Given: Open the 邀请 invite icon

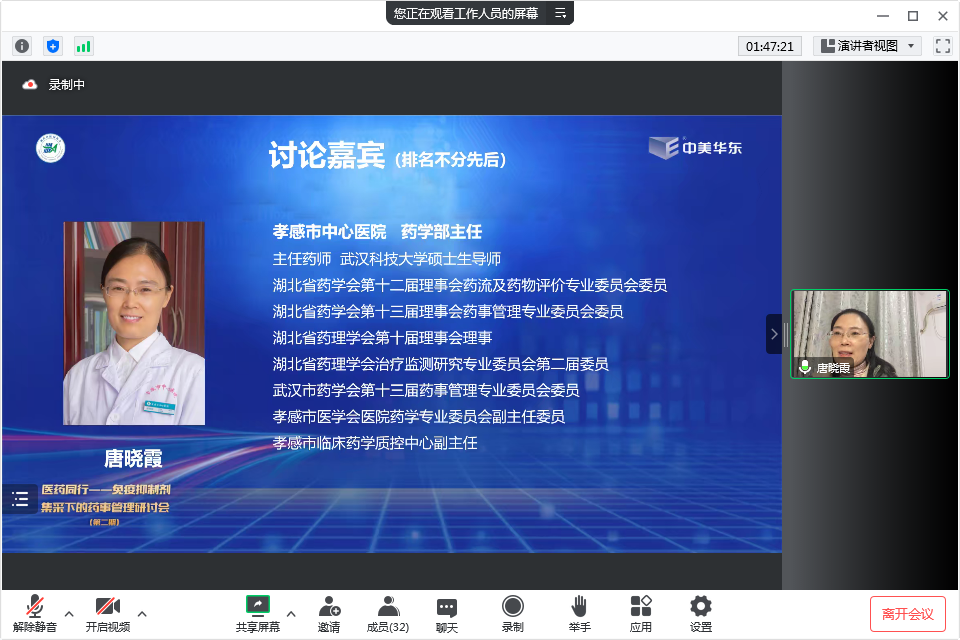Looking at the screenshot, I should coord(329,613).
